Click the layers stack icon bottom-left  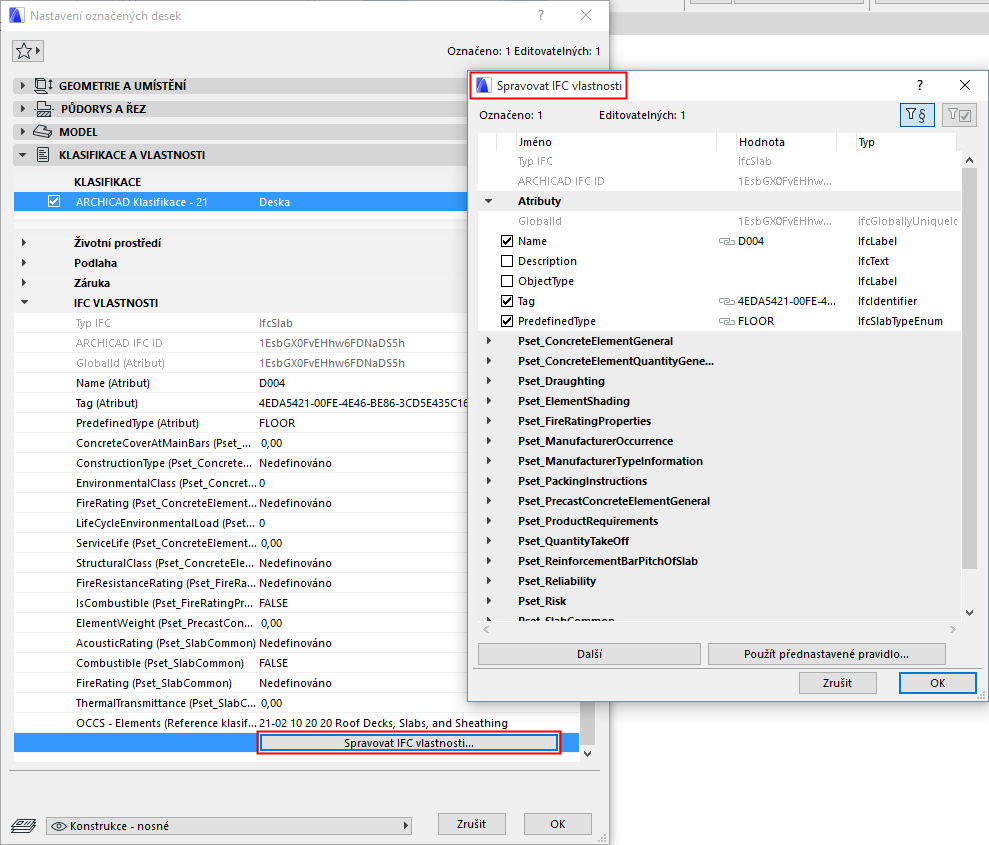point(22,823)
